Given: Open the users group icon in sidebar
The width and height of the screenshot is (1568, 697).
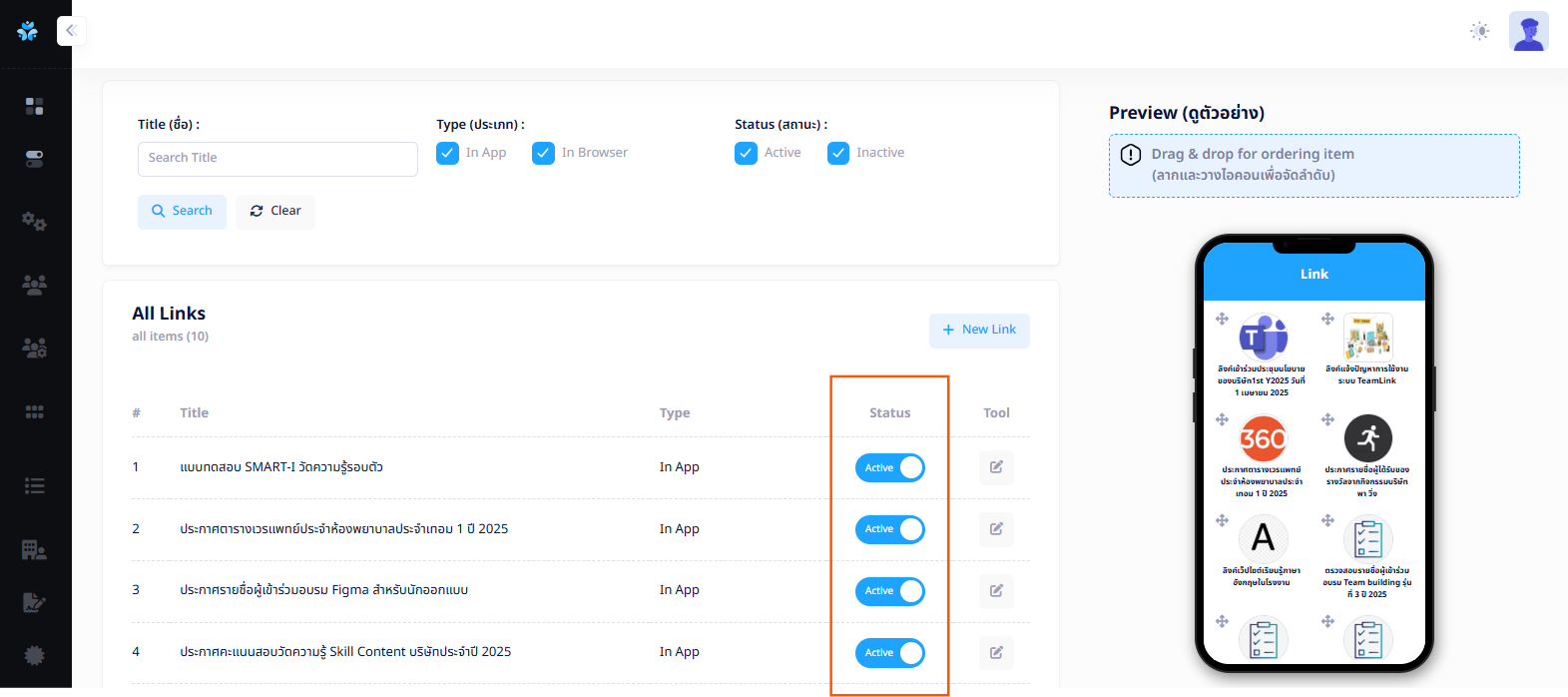Looking at the screenshot, I should tap(35, 286).
